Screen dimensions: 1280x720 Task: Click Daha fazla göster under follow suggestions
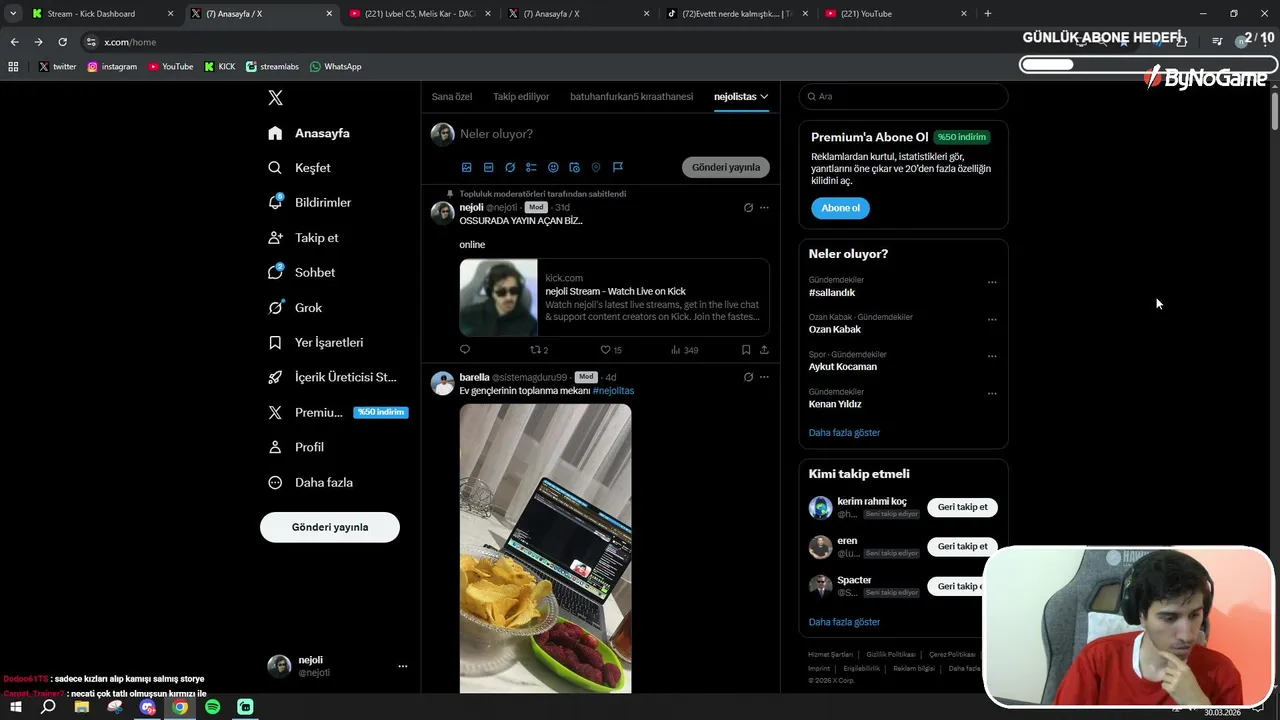pos(844,622)
